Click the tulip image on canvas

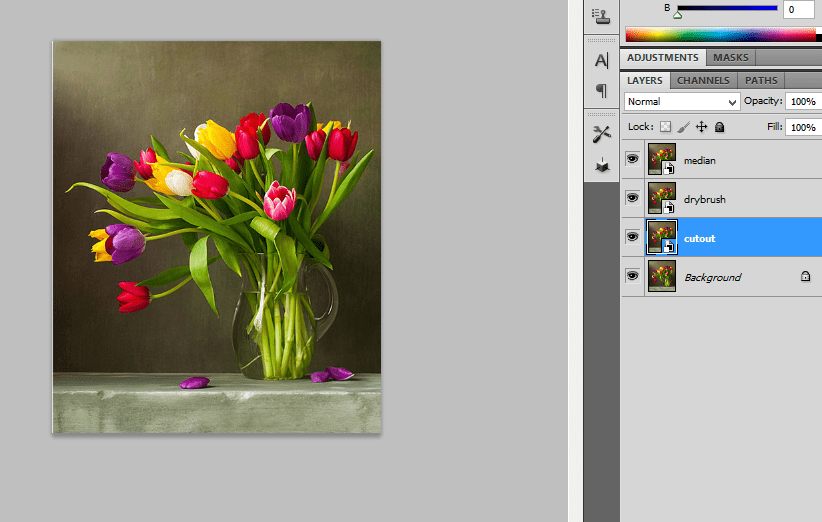point(217,237)
